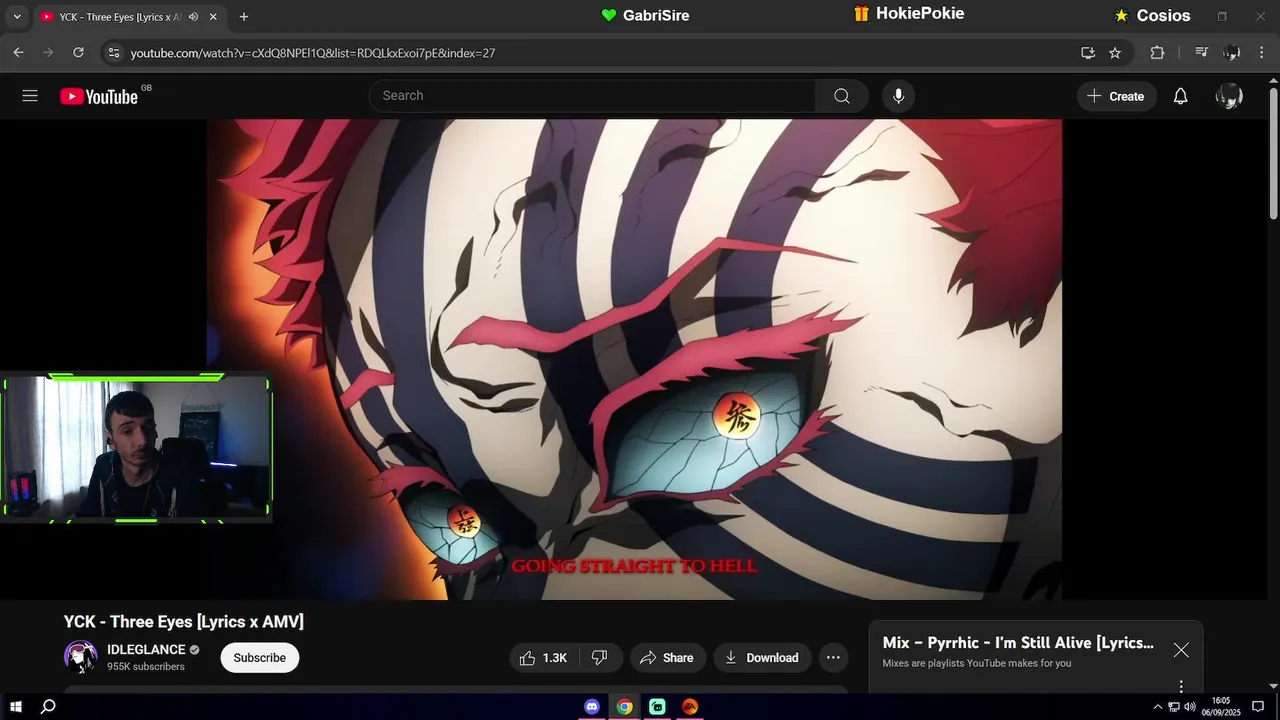The width and height of the screenshot is (1280, 720).
Task: Click the search magnifier button
Action: tap(842, 96)
